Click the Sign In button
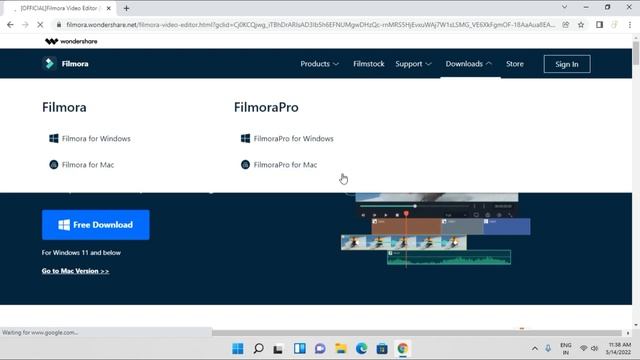 click(567, 64)
